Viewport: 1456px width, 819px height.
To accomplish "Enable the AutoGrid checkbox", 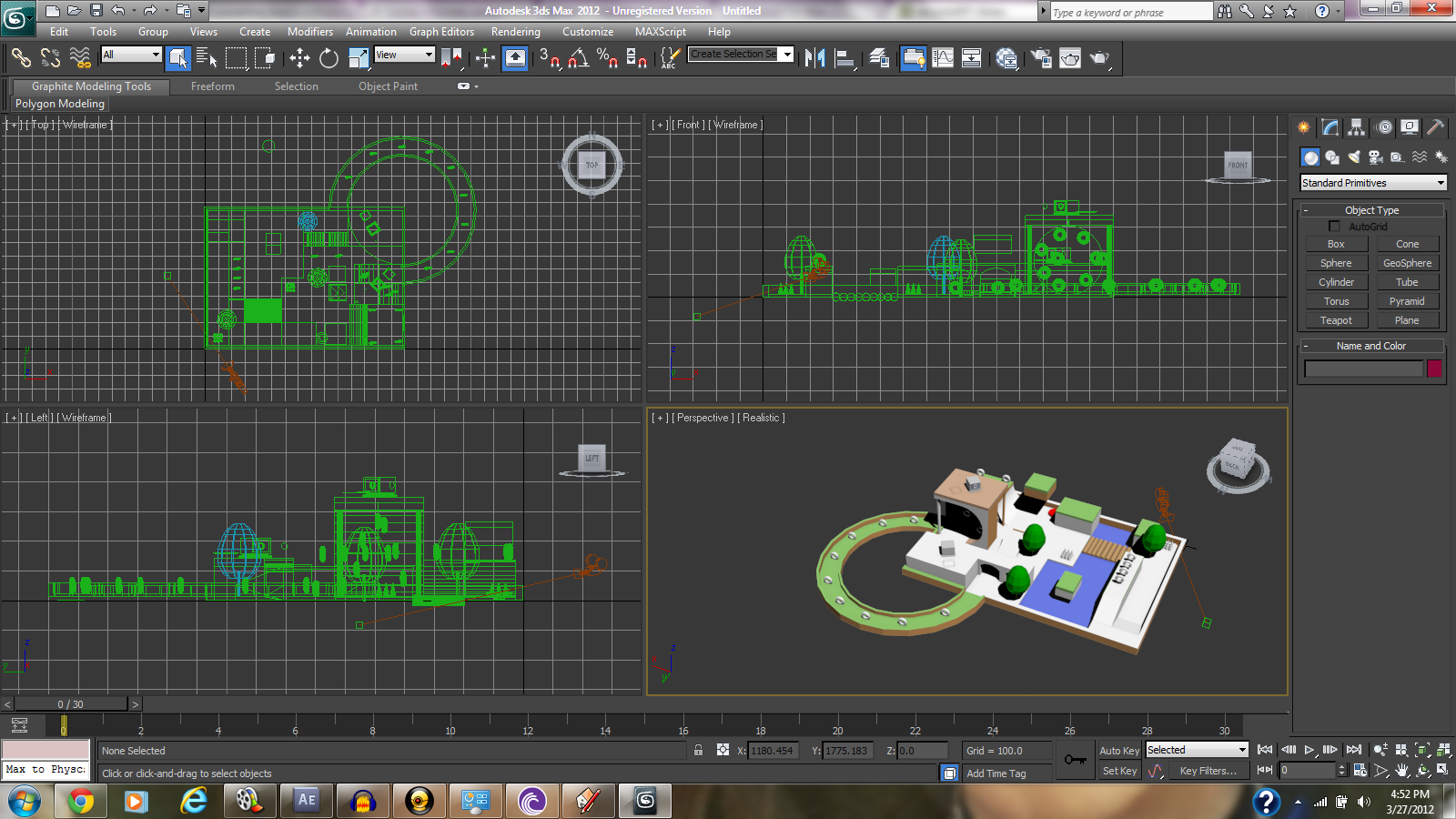I will [x=1334, y=226].
